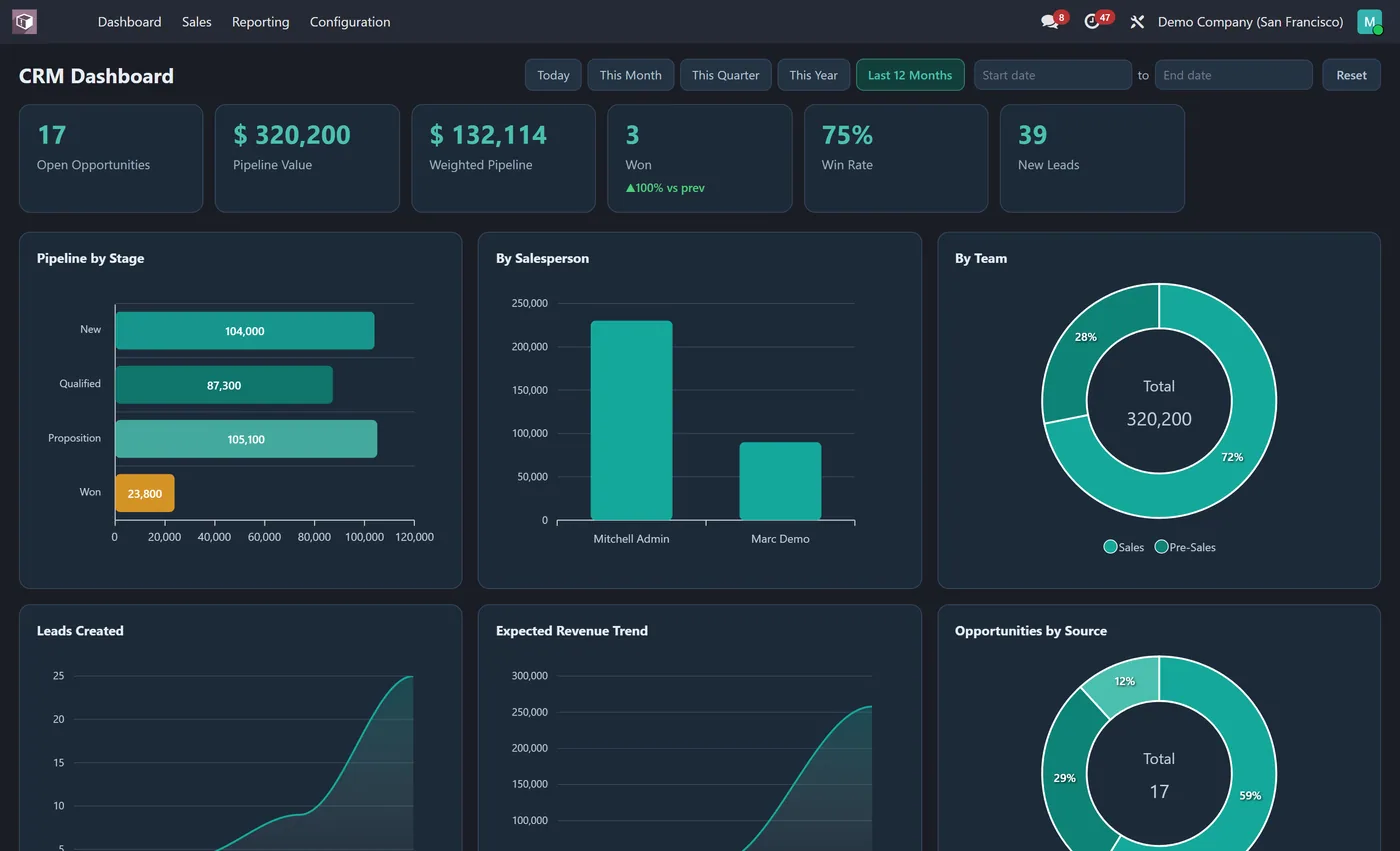Select the Marc Demo bar

(x=780, y=481)
